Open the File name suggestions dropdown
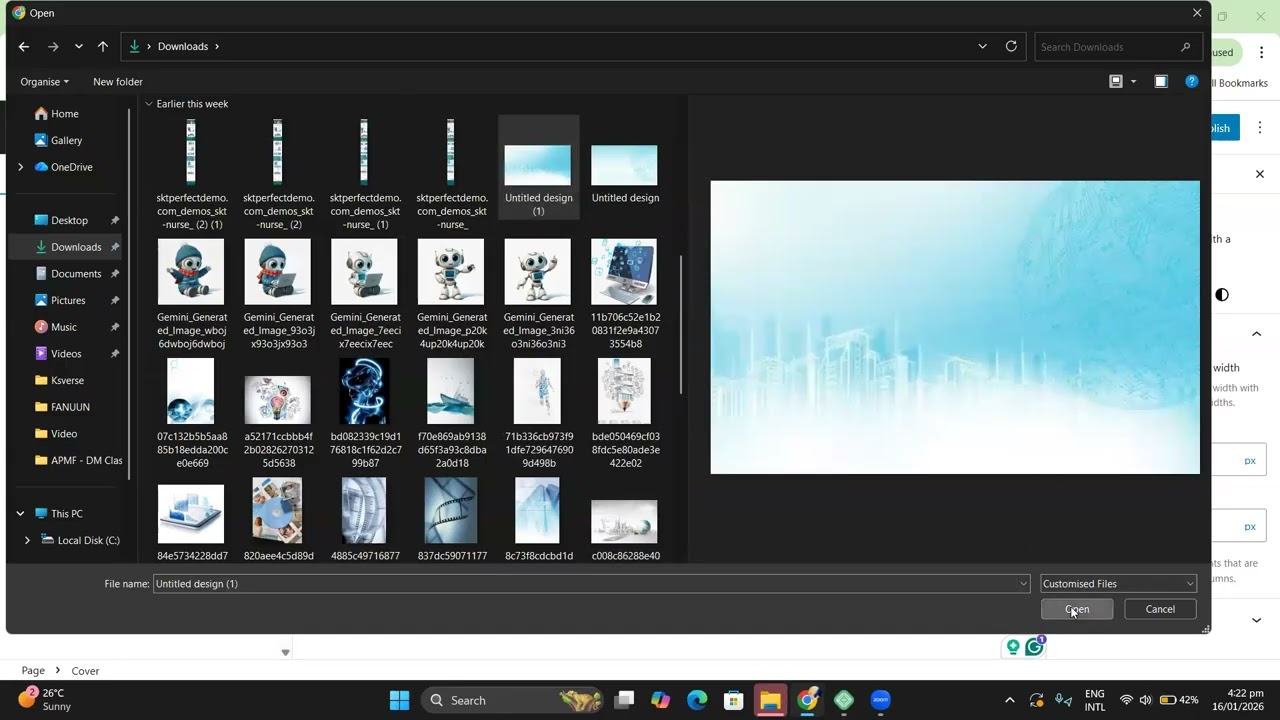This screenshot has width=1280, height=720. 1023,584
